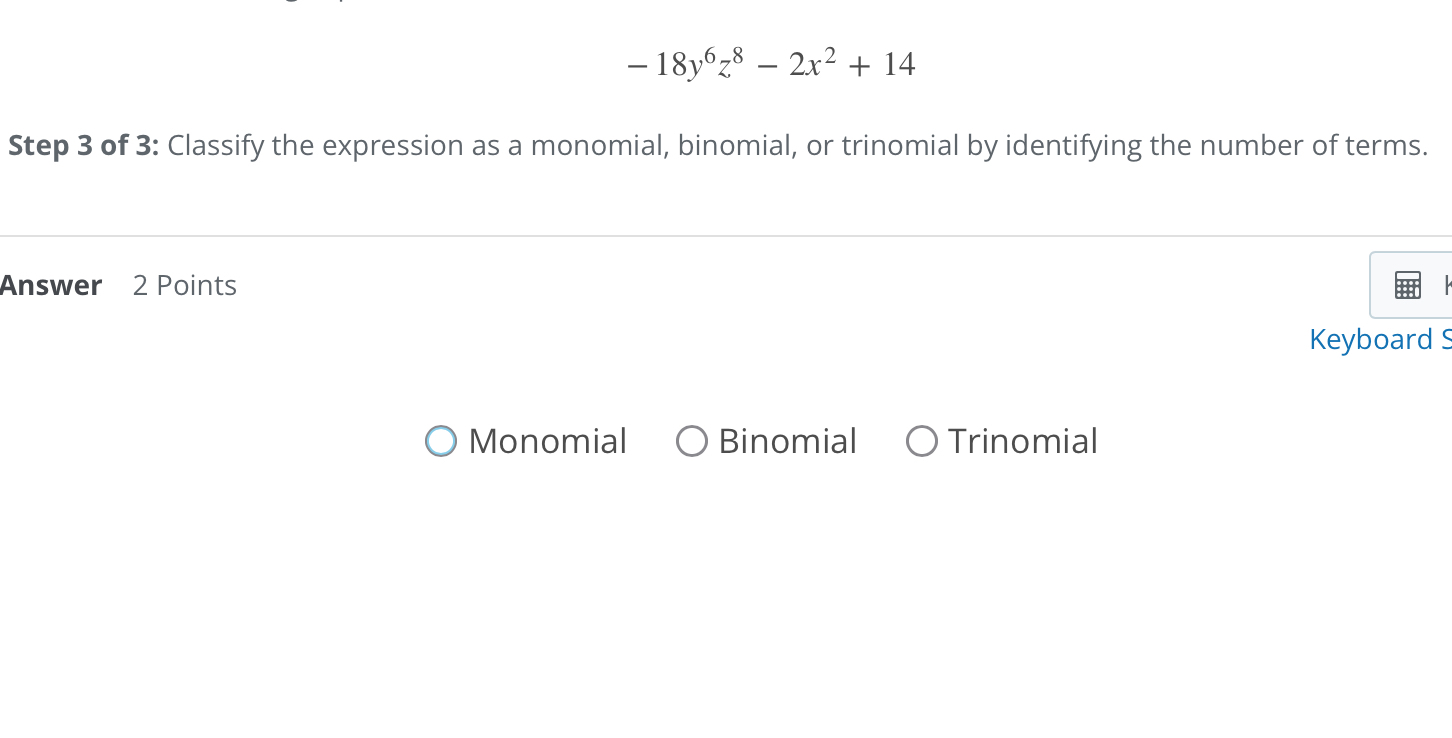Click the Binomial label text
This screenshot has height=738, width=1452.
point(787,440)
